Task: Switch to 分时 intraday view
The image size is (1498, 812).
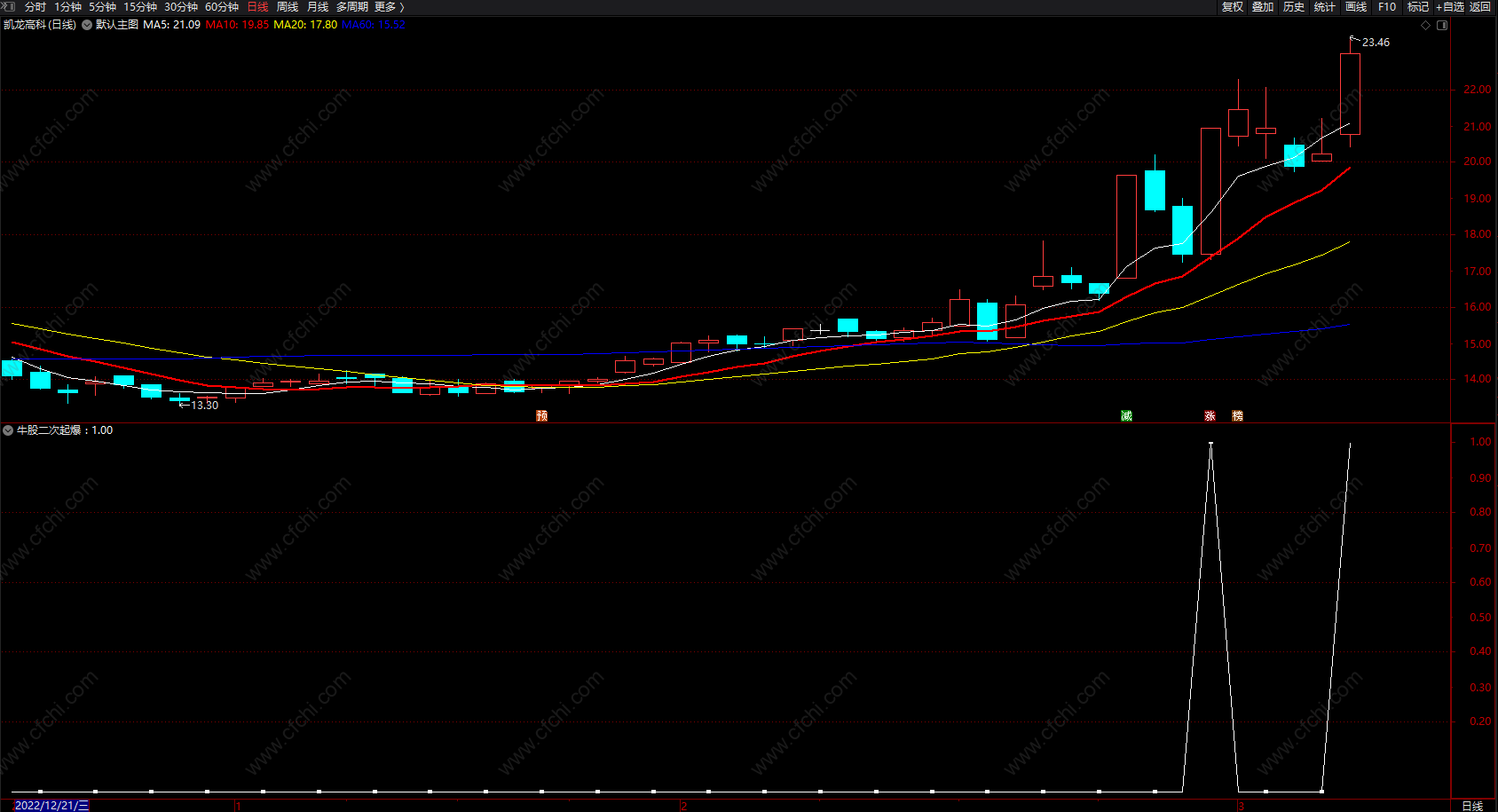Action: (x=35, y=7)
